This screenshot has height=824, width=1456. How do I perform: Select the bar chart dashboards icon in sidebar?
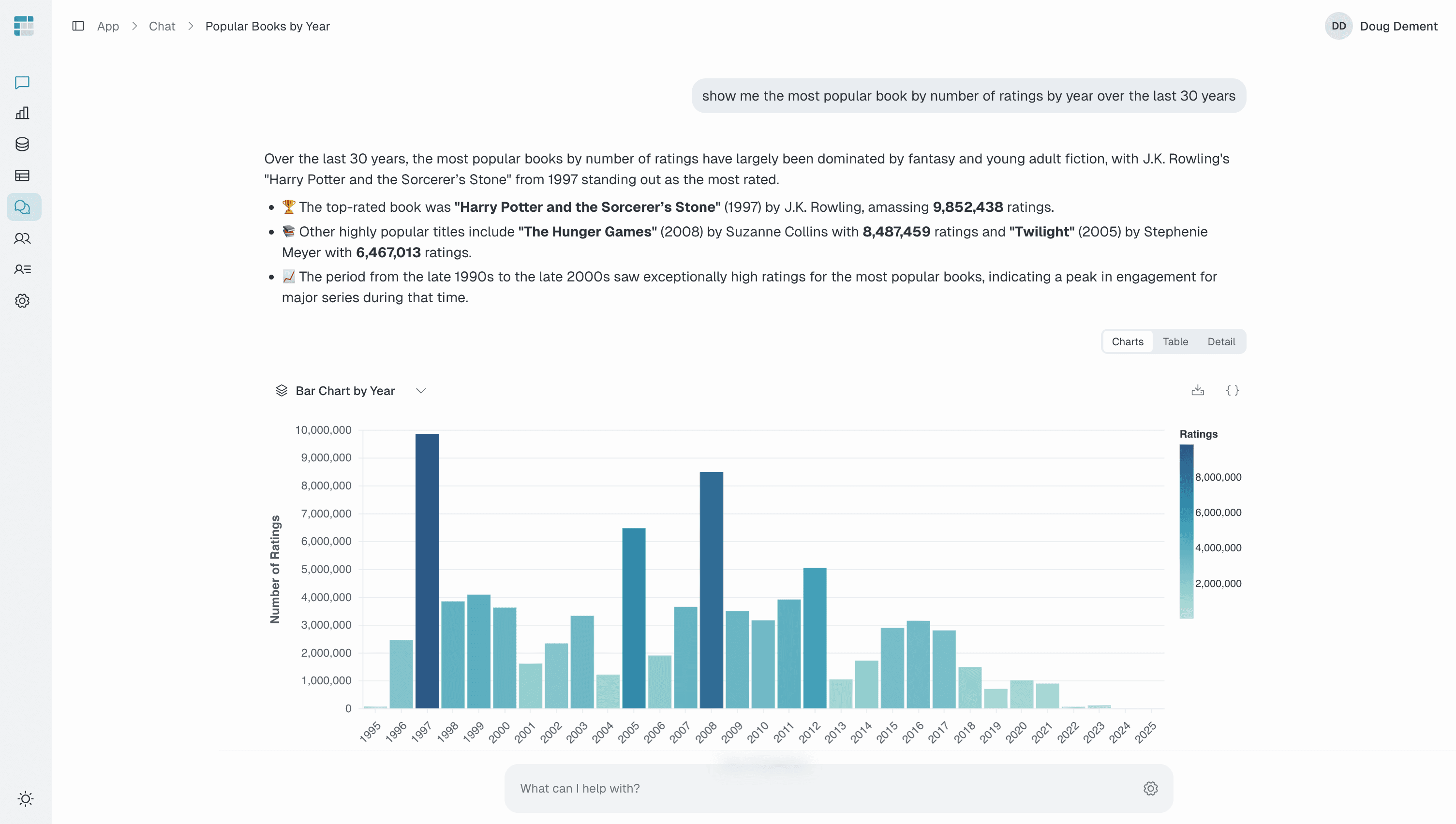[x=23, y=113]
